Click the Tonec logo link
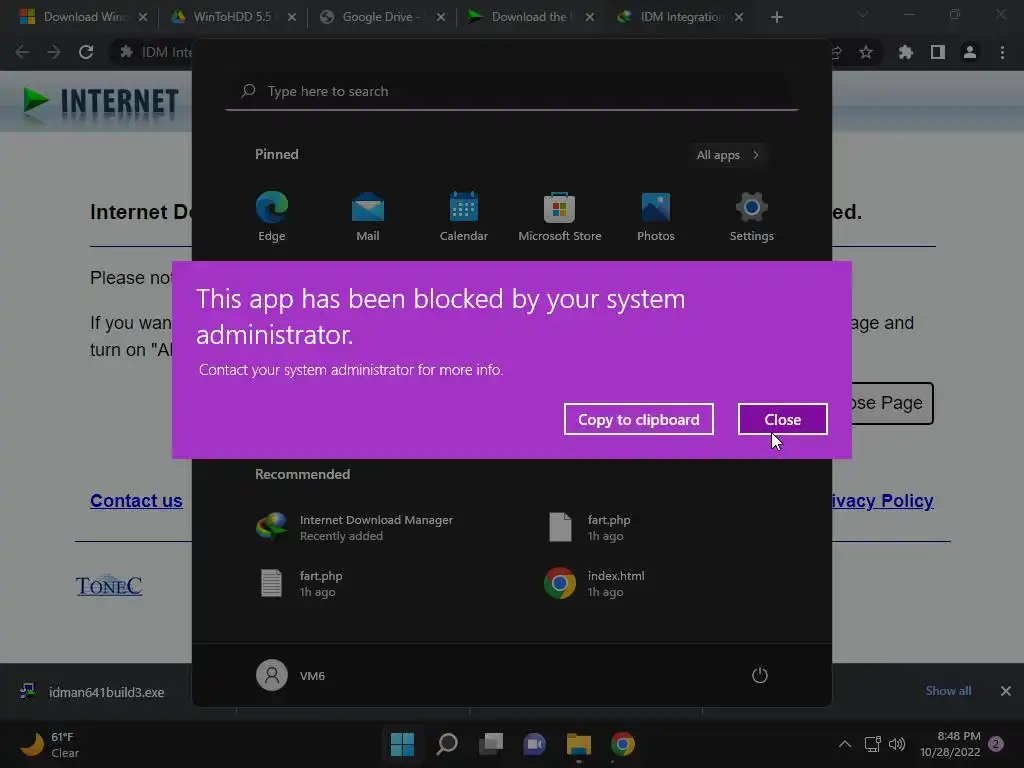The image size is (1024, 768). click(x=109, y=586)
